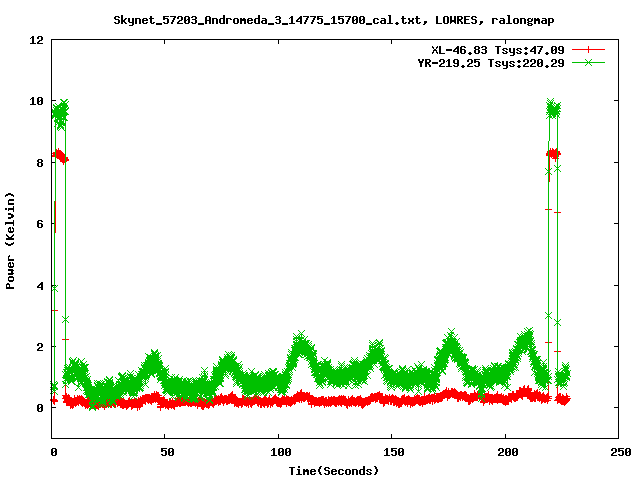Viewport: 640px width, 480px height.
Task: Click x-axis tick label 200
Action: coord(508,452)
